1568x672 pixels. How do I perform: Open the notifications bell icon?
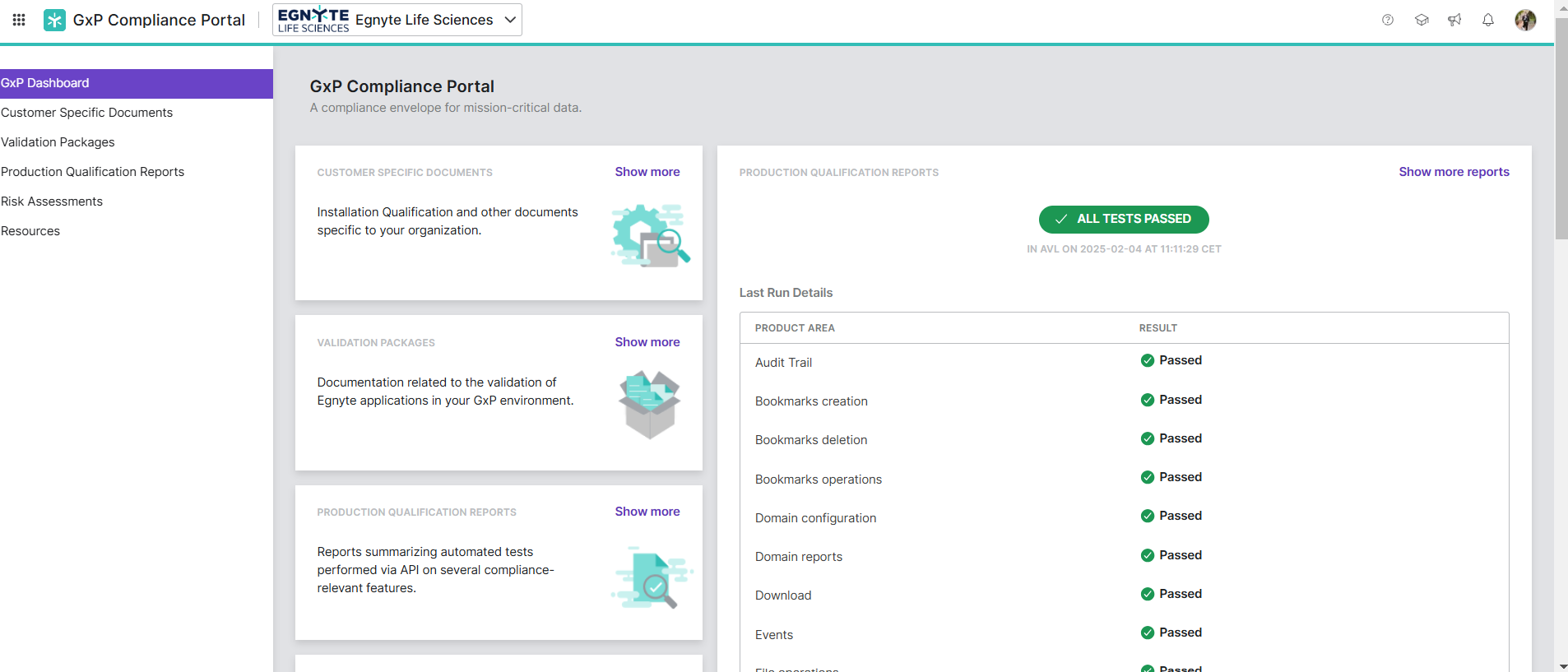click(1488, 20)
